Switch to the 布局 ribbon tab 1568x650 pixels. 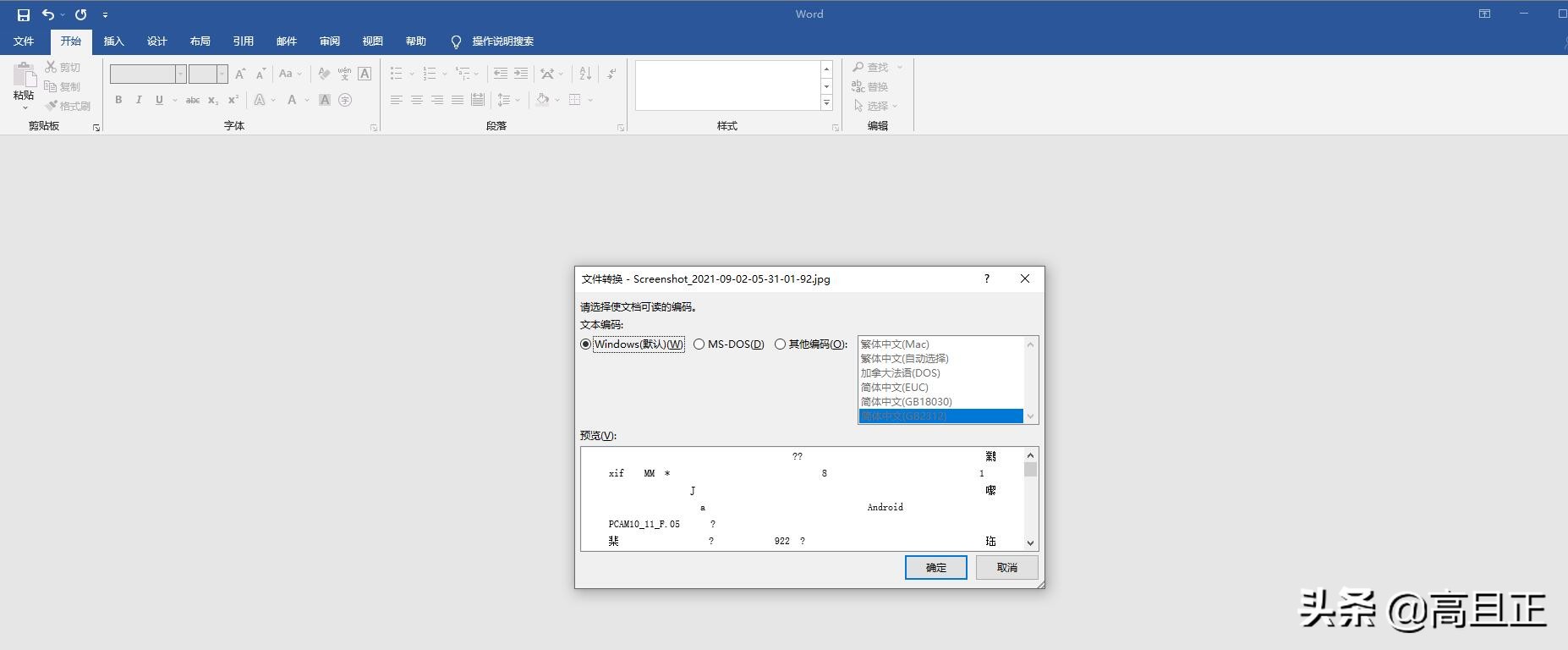click(x=200, y=41)
